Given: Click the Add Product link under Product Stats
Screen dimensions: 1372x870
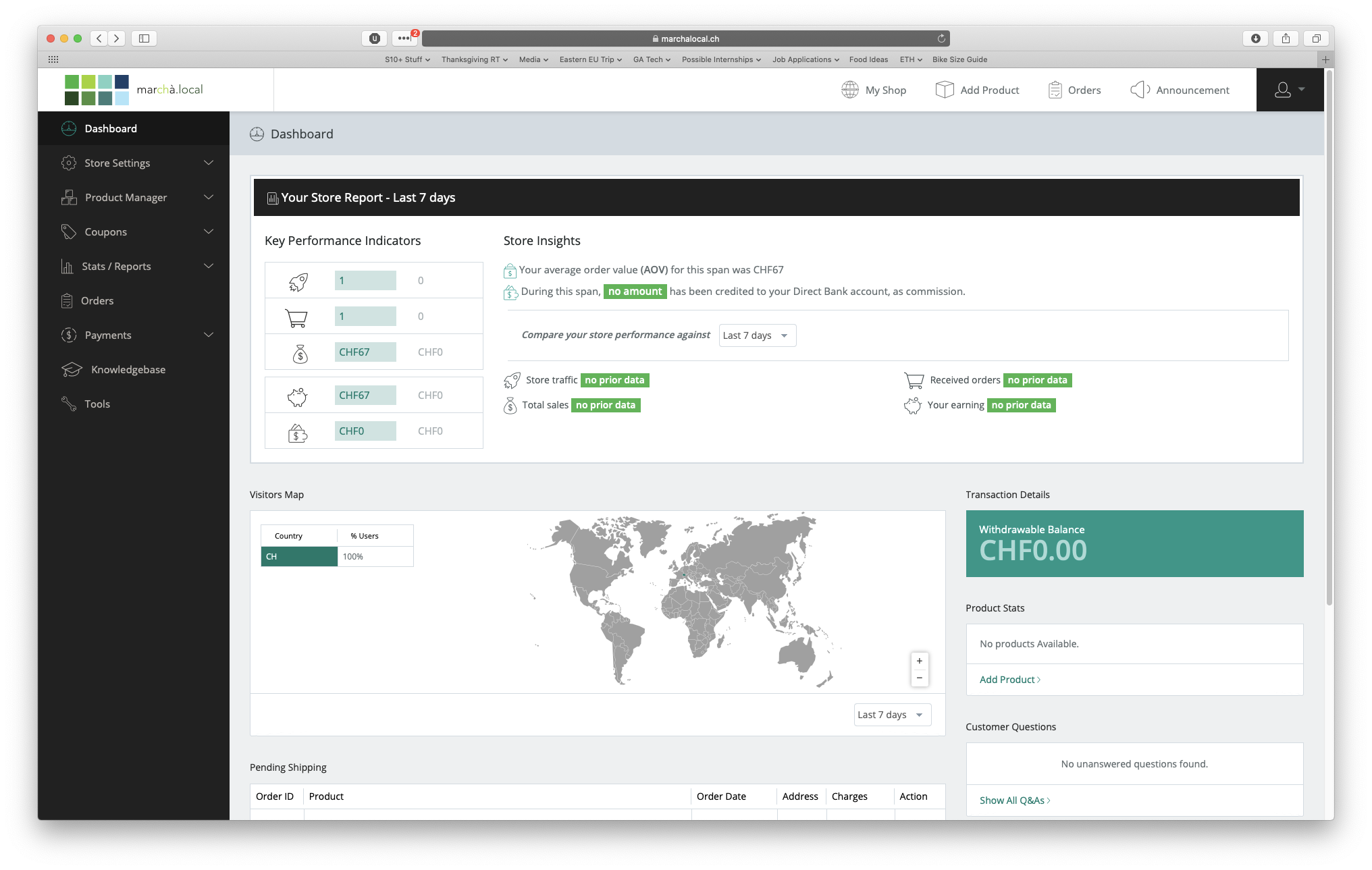Looking at the screenshot, I should (x=1009, y=680).
